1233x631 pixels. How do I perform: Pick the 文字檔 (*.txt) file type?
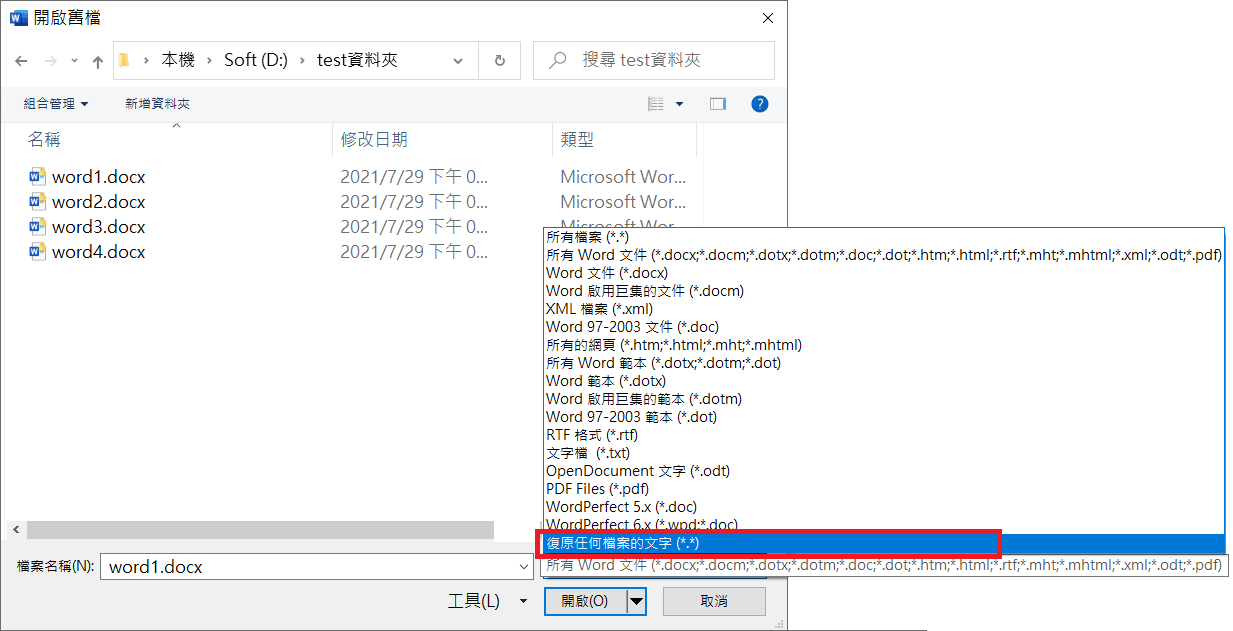pos(588,453)
